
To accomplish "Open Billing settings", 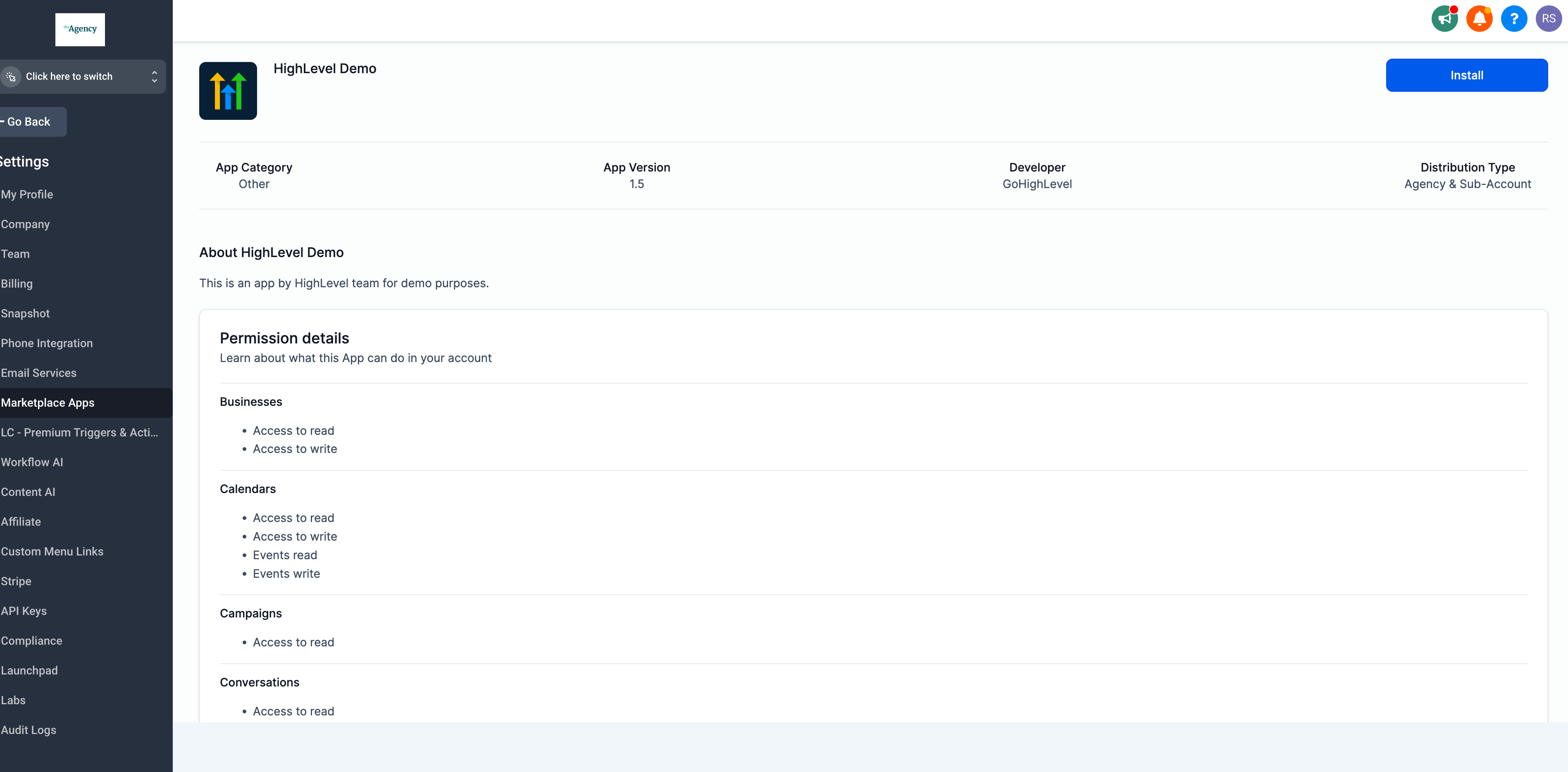I will point(17,284).
